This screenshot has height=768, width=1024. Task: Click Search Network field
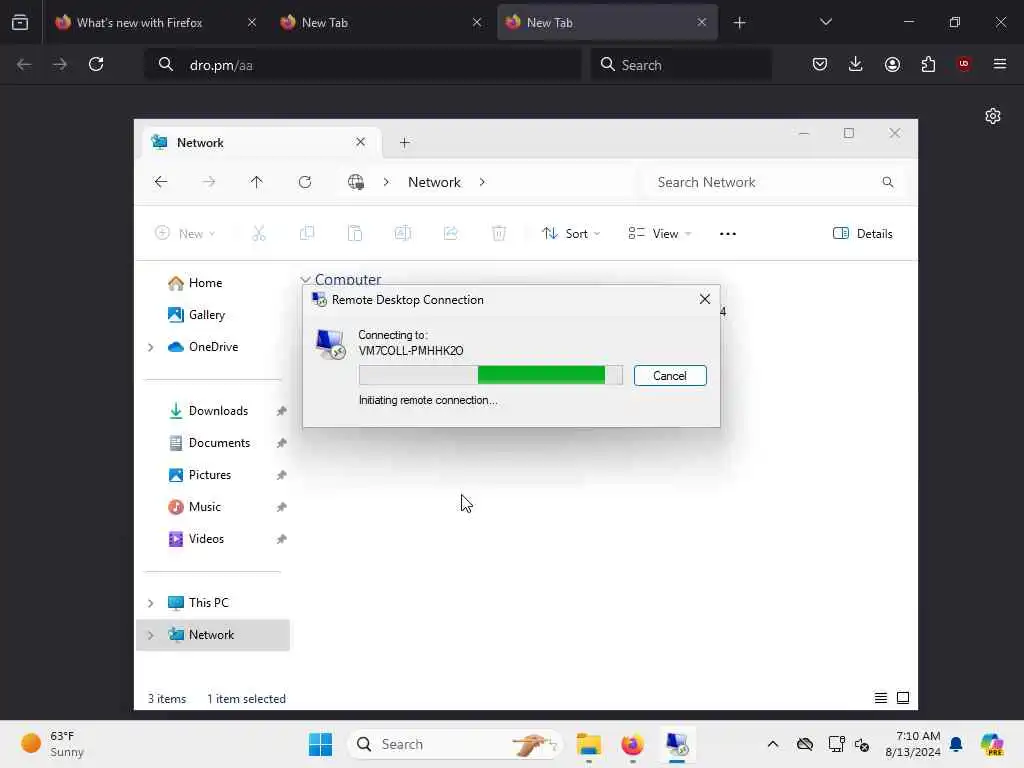tap(775, 182)
